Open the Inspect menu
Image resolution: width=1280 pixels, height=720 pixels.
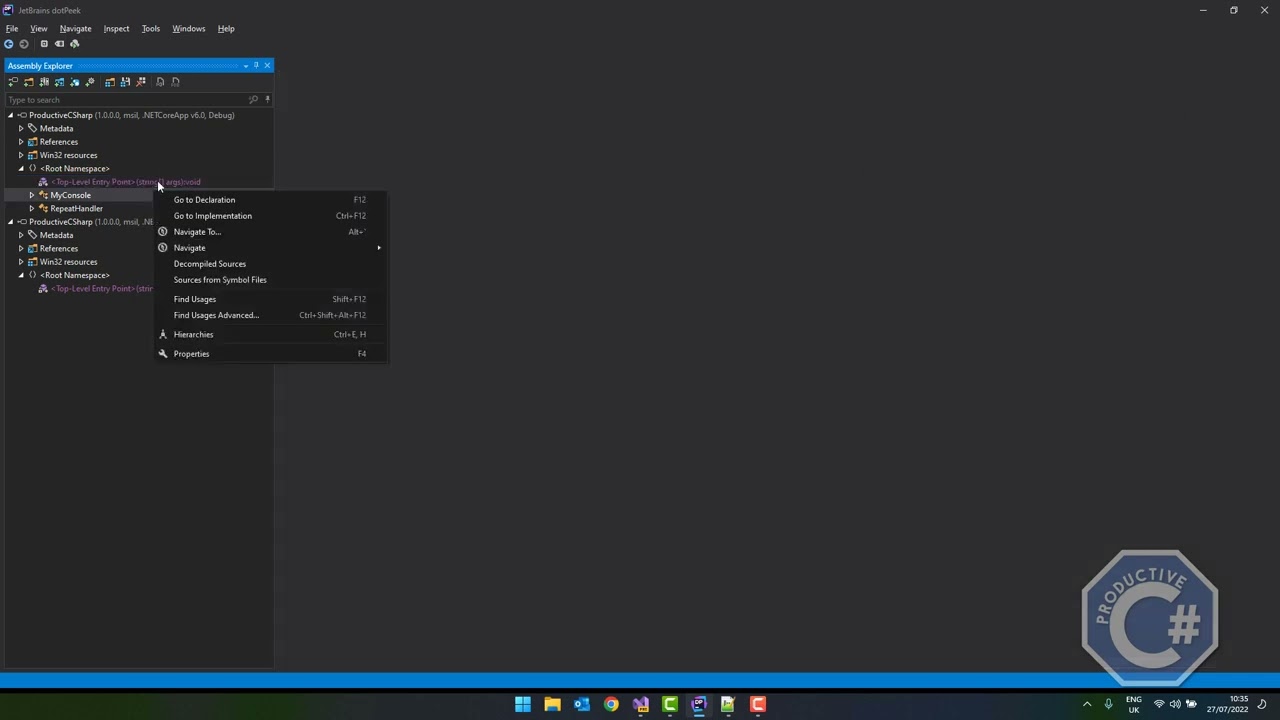[x=116, y=29]
